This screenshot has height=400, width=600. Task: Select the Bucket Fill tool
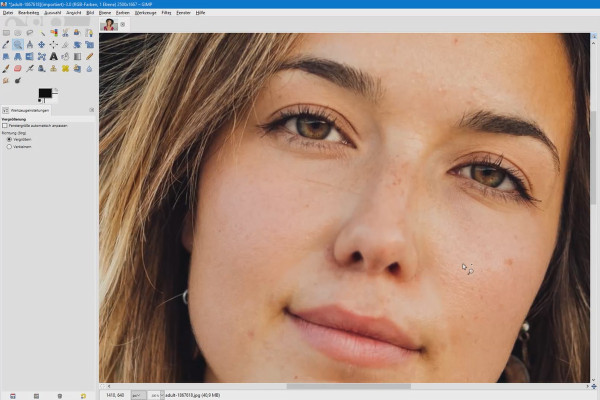pos(65,57)
